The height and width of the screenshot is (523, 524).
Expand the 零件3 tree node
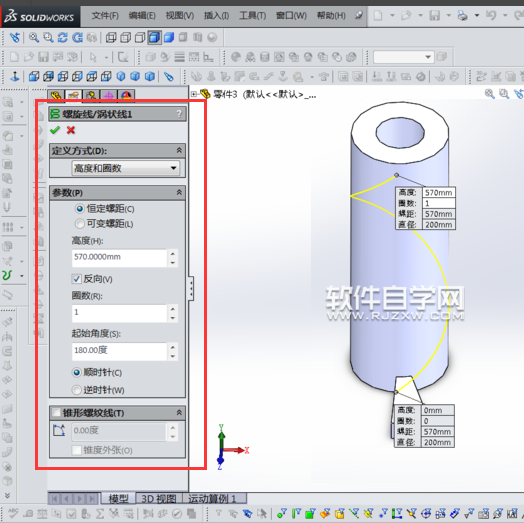[x=193, y=94]
